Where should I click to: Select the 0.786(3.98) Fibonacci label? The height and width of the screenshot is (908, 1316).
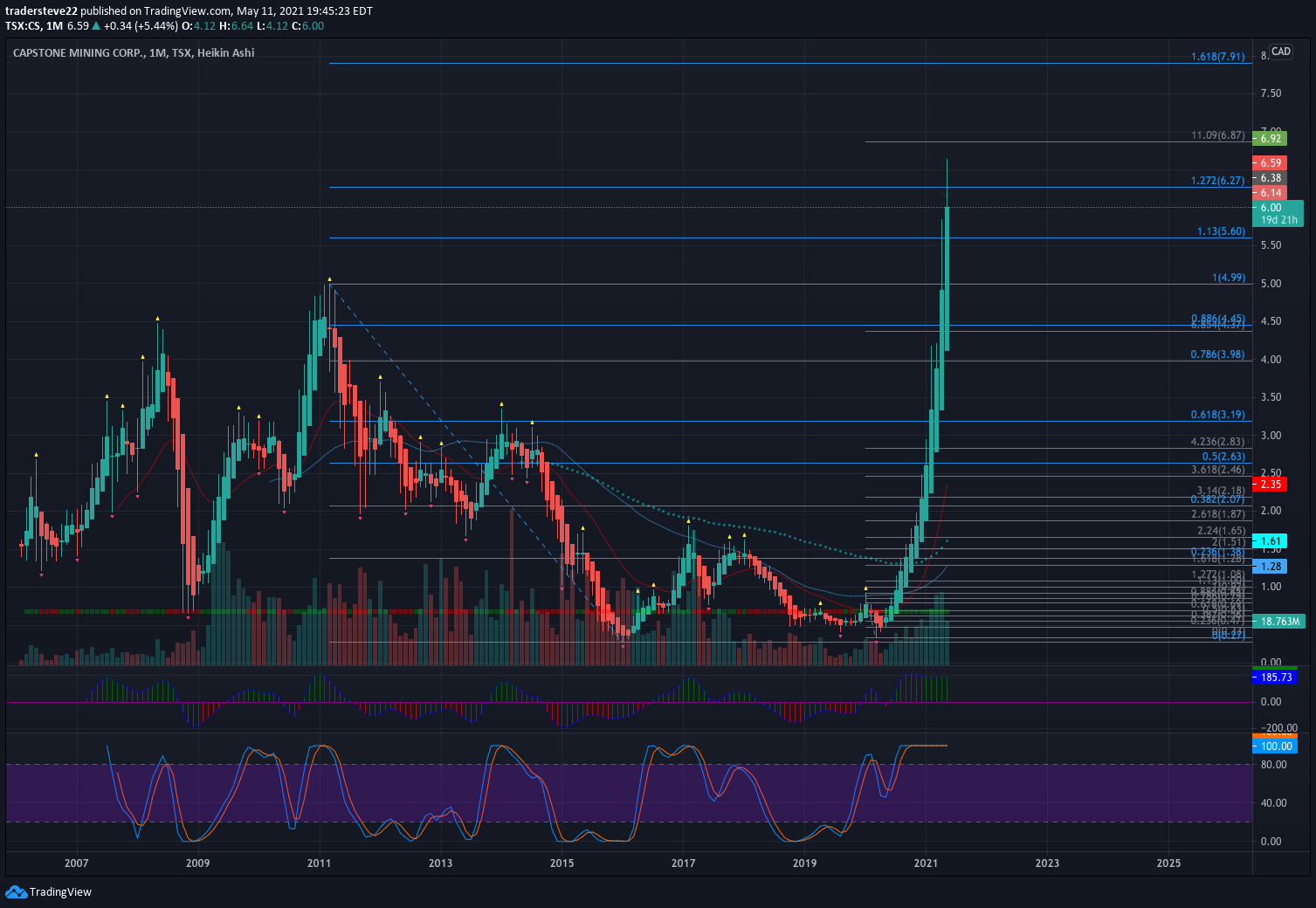tap(1218, 354)
